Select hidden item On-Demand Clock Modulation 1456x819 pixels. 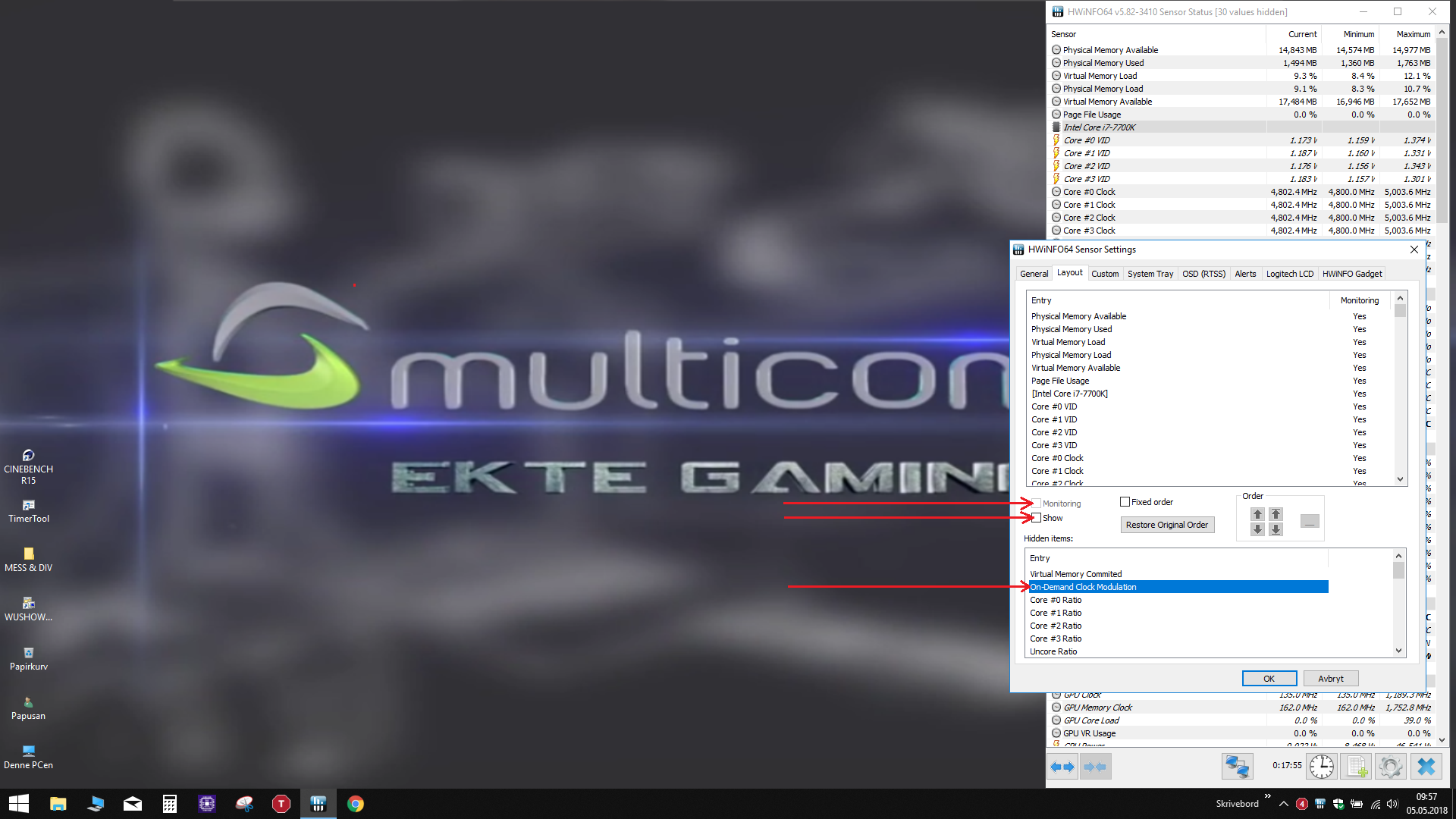tap(1177, 587)
